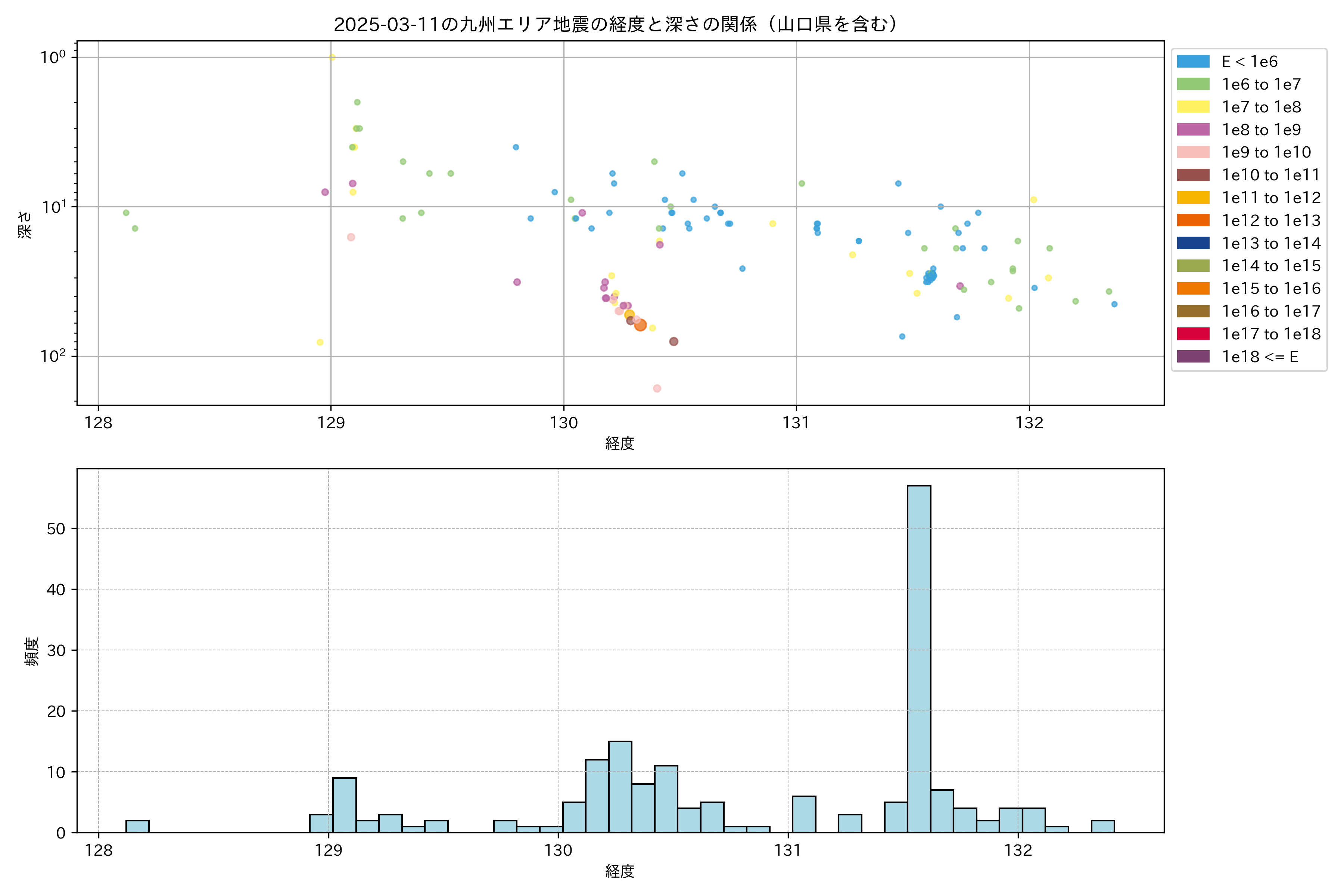1344x896 pixels.
Task: Click the tallest histogram bar near 131.6
Action: [x=919, y=657]
